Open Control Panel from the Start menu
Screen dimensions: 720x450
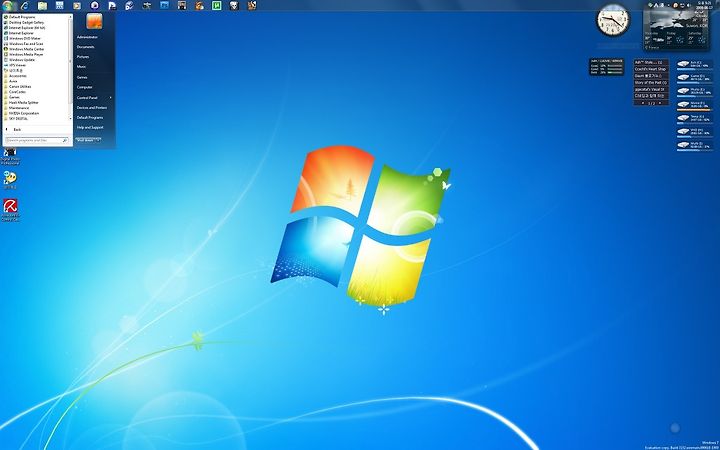pos(87,97)
